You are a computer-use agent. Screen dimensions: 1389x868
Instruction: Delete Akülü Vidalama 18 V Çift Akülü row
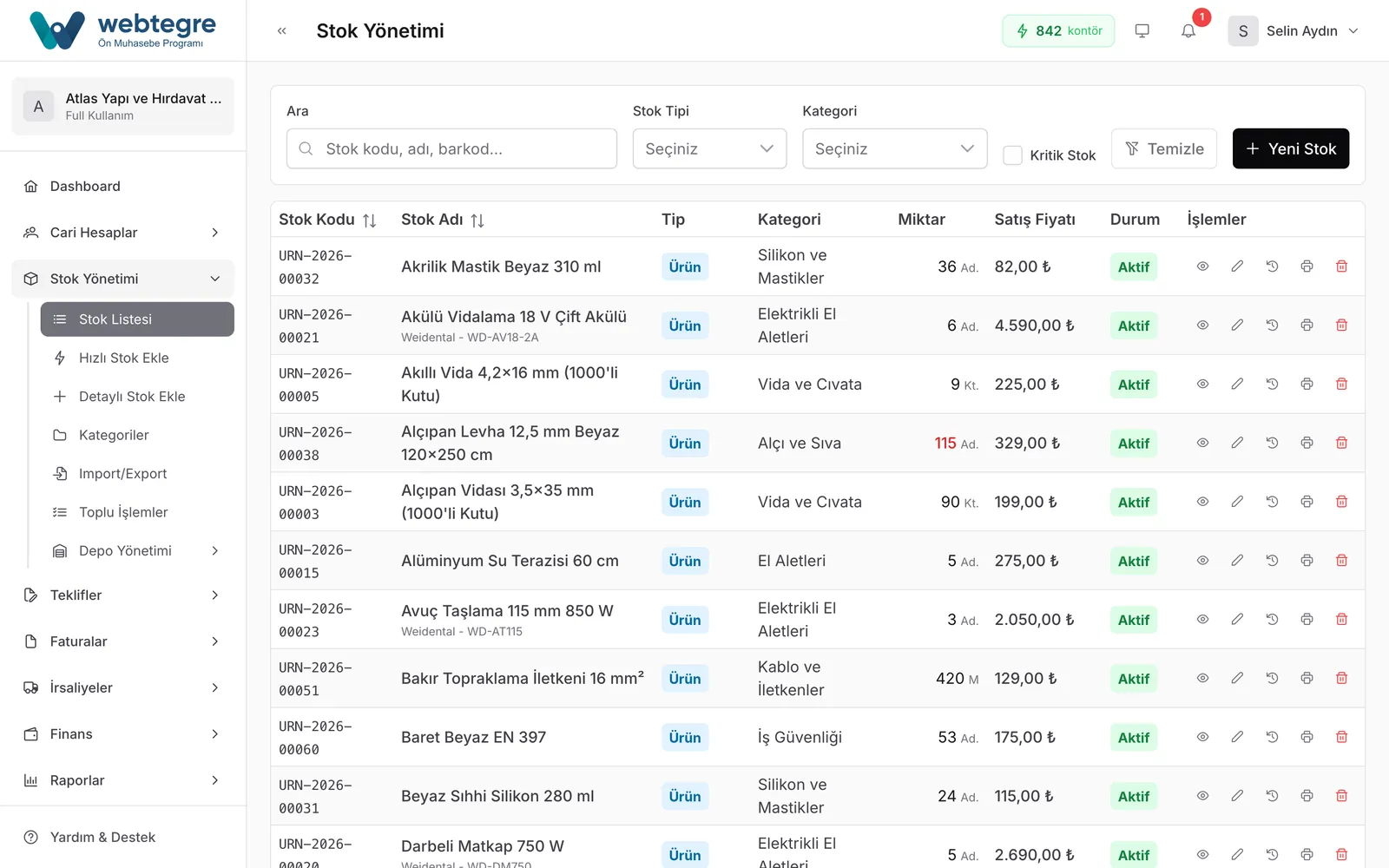coord(1341,325)
